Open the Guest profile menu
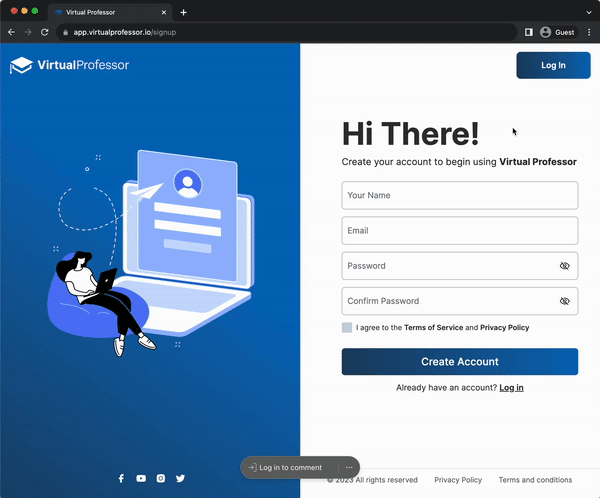The width and height of the screenshot is (600, 498). (557, 32)
